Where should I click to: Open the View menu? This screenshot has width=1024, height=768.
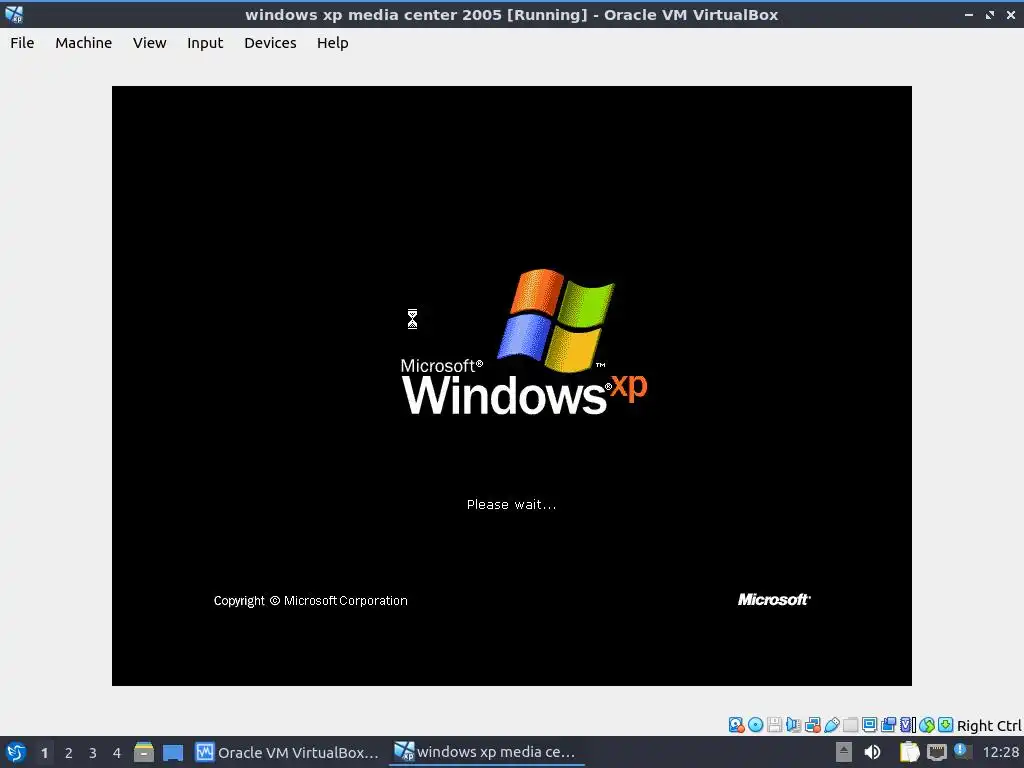(x=150, y=43)
